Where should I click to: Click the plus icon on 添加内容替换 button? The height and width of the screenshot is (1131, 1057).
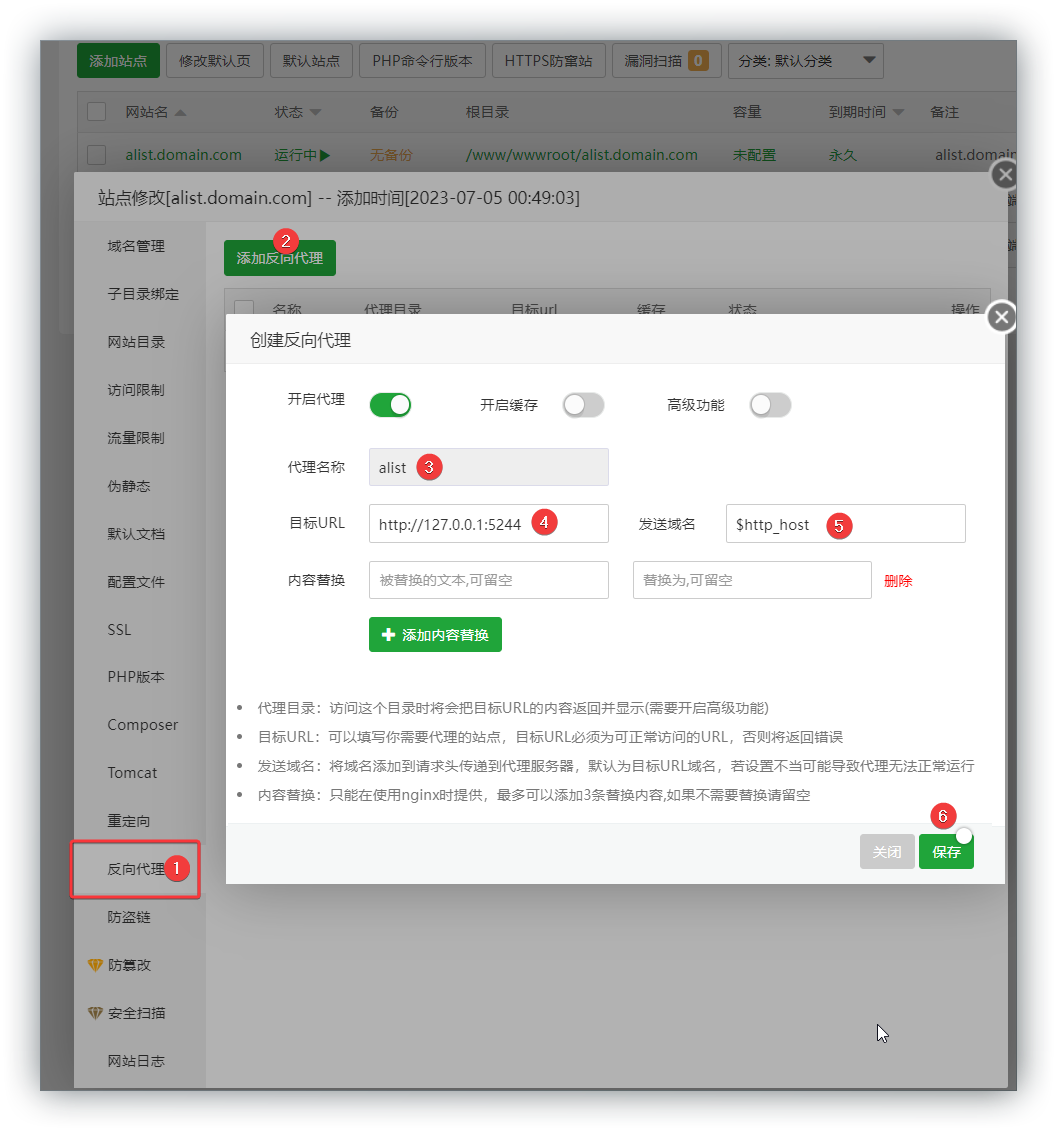pyautogui.click(x=388, y=634)
